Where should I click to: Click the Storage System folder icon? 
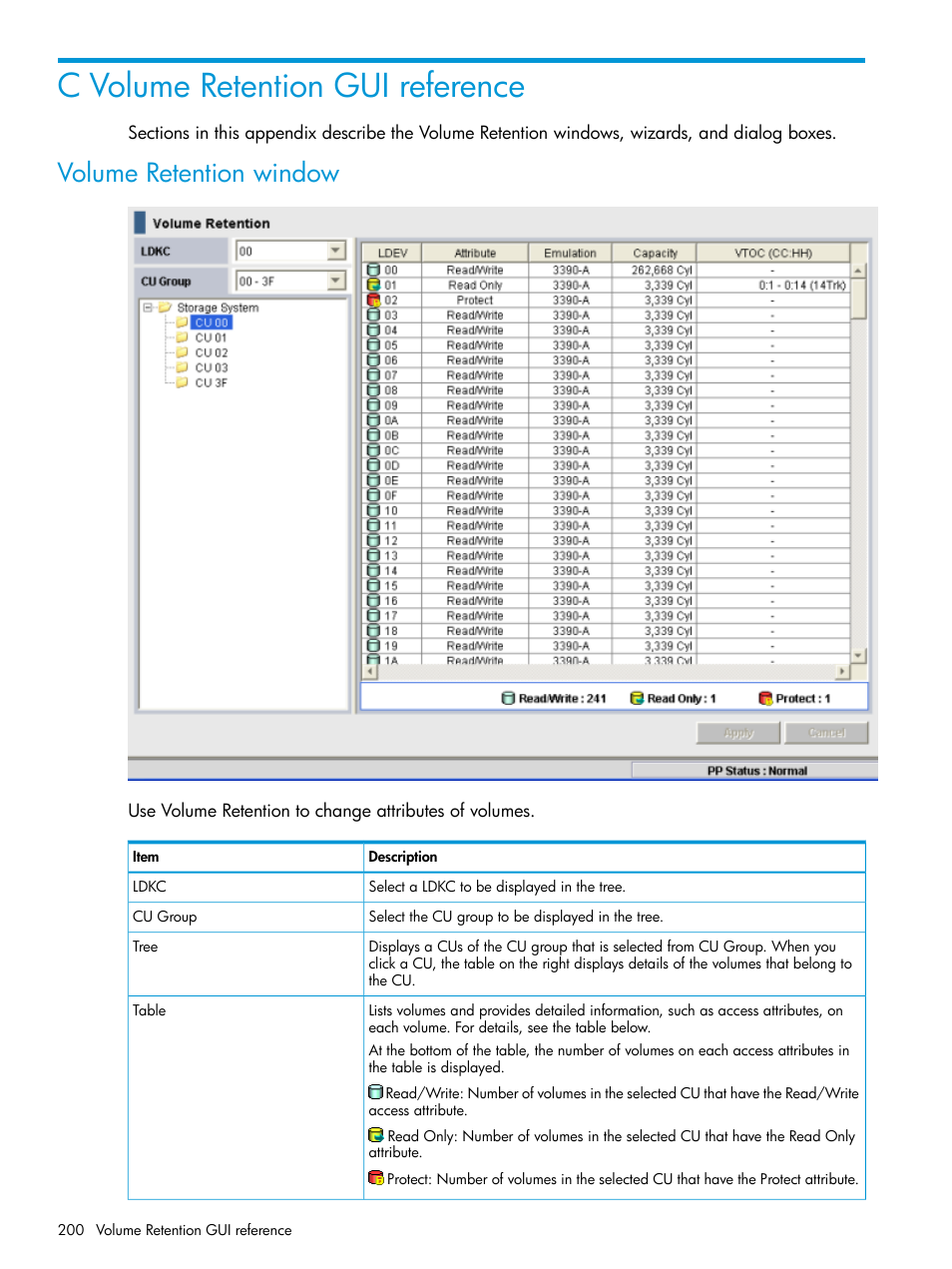pos(165,308)
